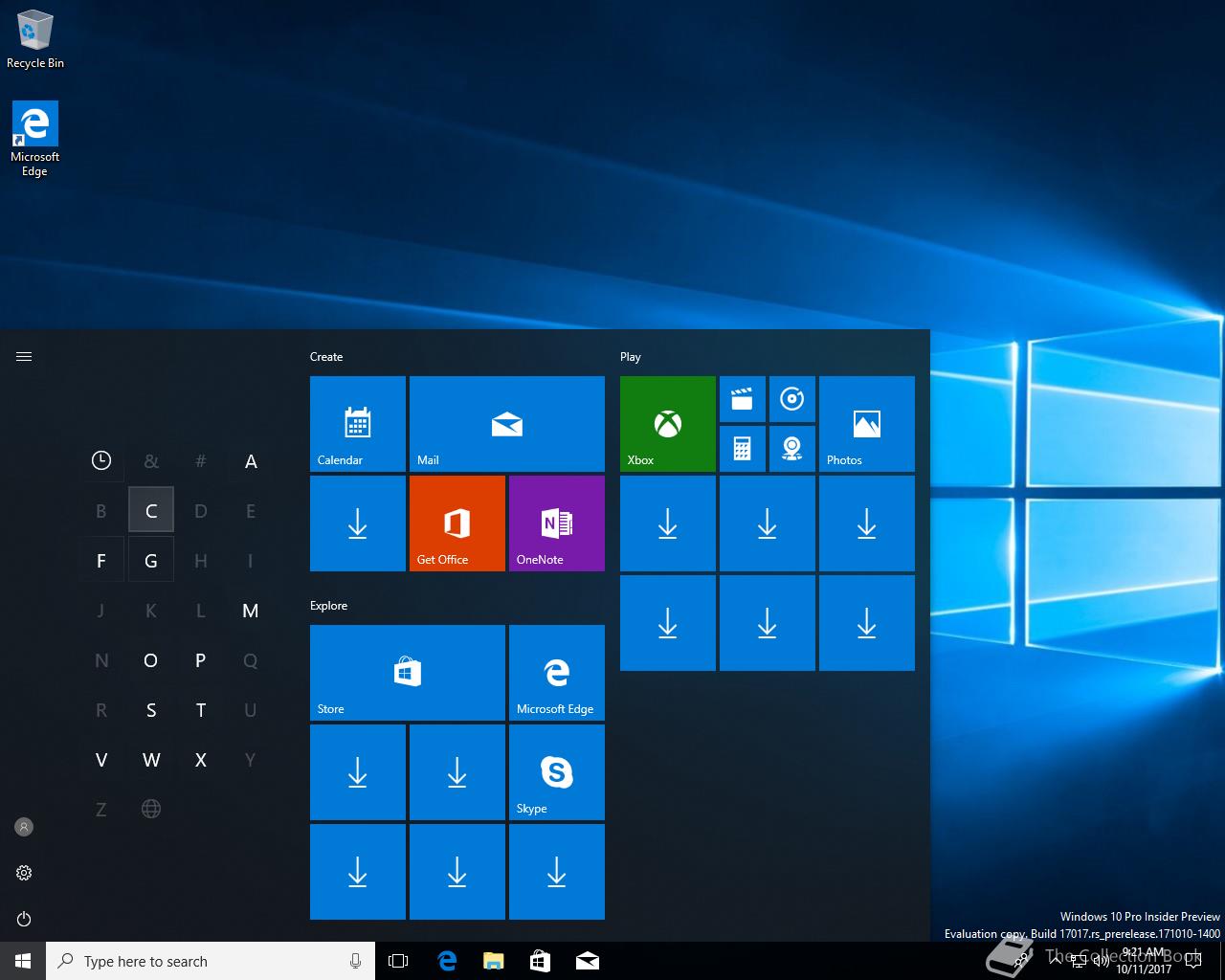Jump to letter F in app list
The height and width of the screenshot is (980, 1225).
[101, 561]
